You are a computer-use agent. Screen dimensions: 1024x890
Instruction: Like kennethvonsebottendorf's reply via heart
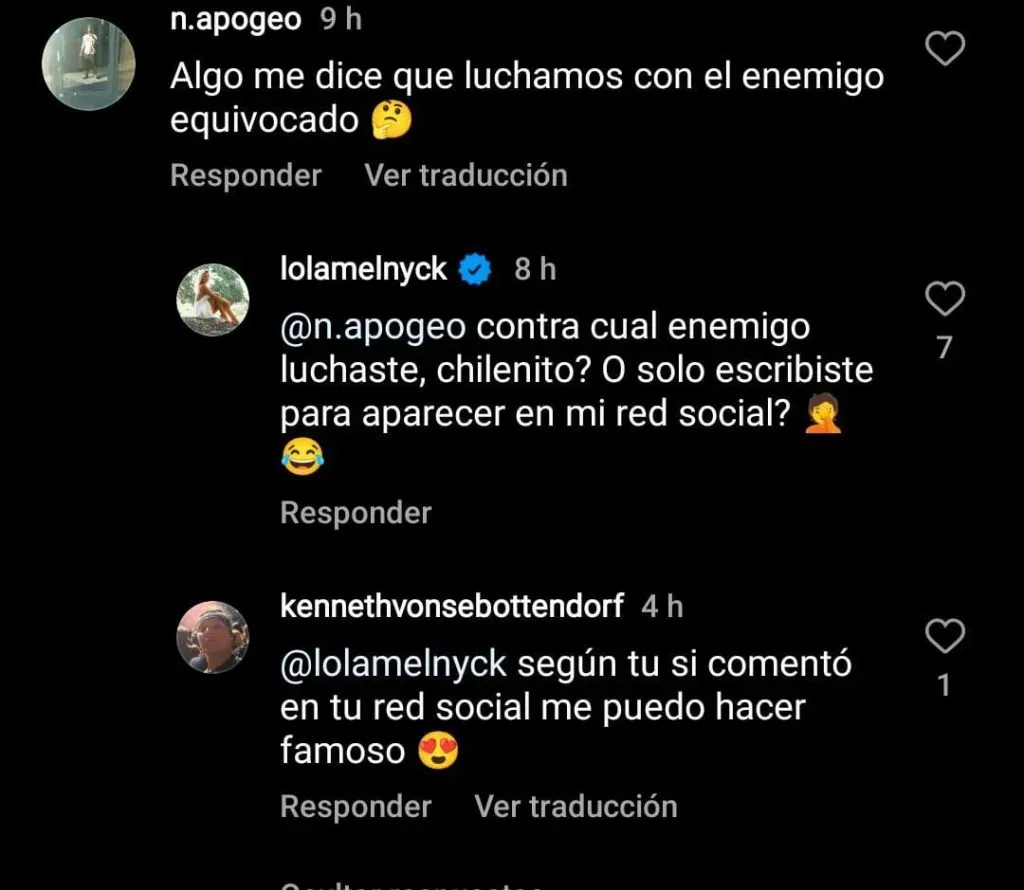(945, 635)
